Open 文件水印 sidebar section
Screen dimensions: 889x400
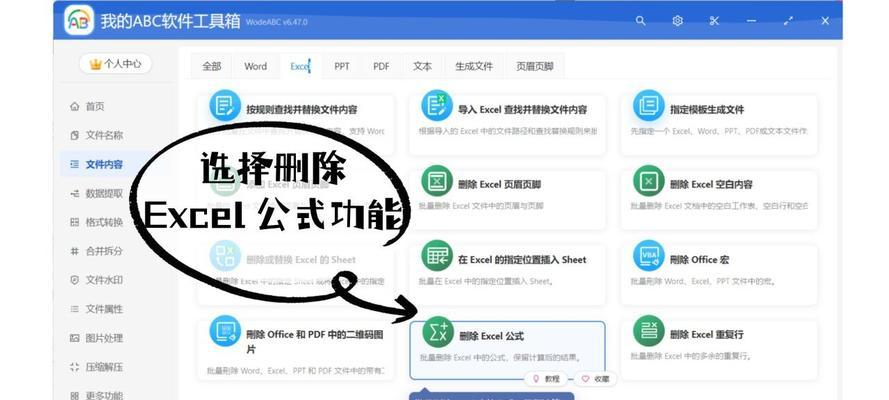(104, 280)
